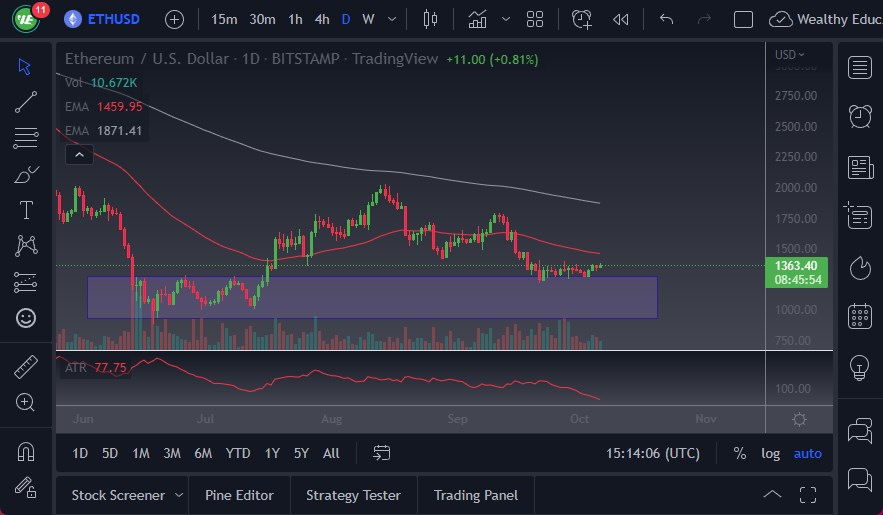Click the undo arrow
Screen dimensions: 883x515
[667, 19]
